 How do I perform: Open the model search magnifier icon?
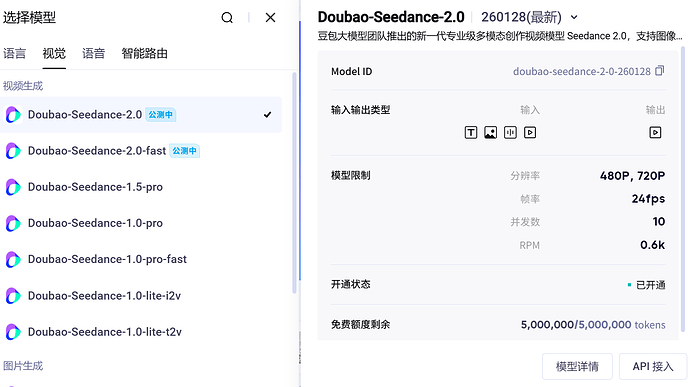pos(227,18)
